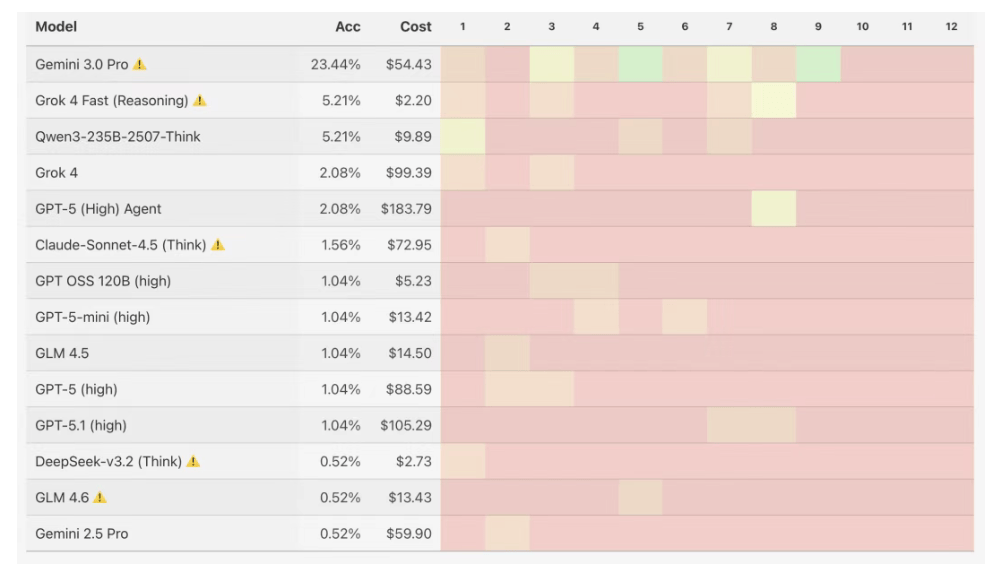Click the warning icon beside GLM 4.6
The image size is (1002, 576).
[x=100, y=498]
